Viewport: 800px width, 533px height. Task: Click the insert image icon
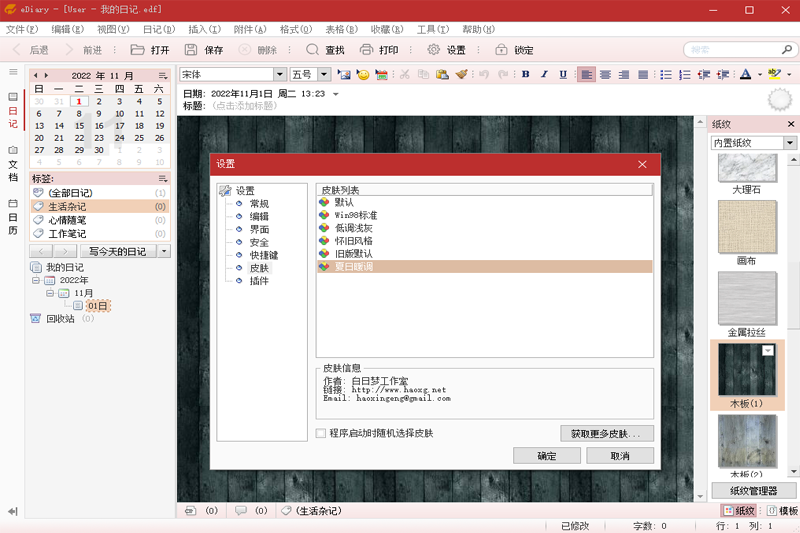coord(344,74)
